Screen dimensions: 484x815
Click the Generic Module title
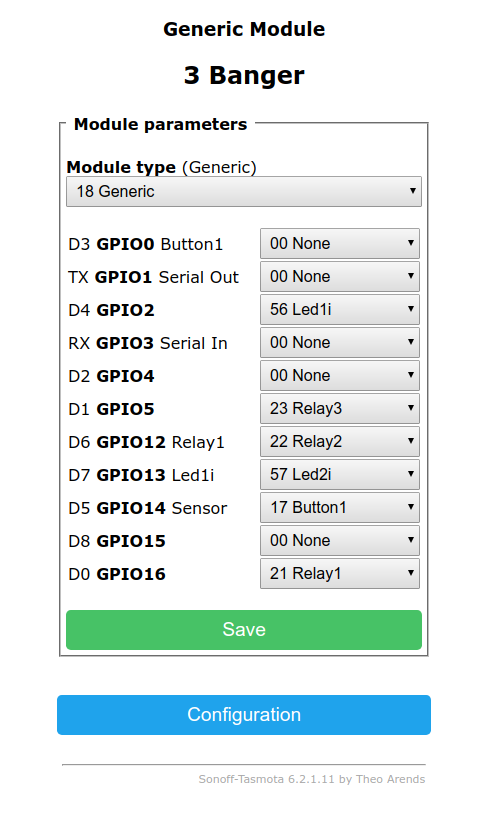[244, 29]
